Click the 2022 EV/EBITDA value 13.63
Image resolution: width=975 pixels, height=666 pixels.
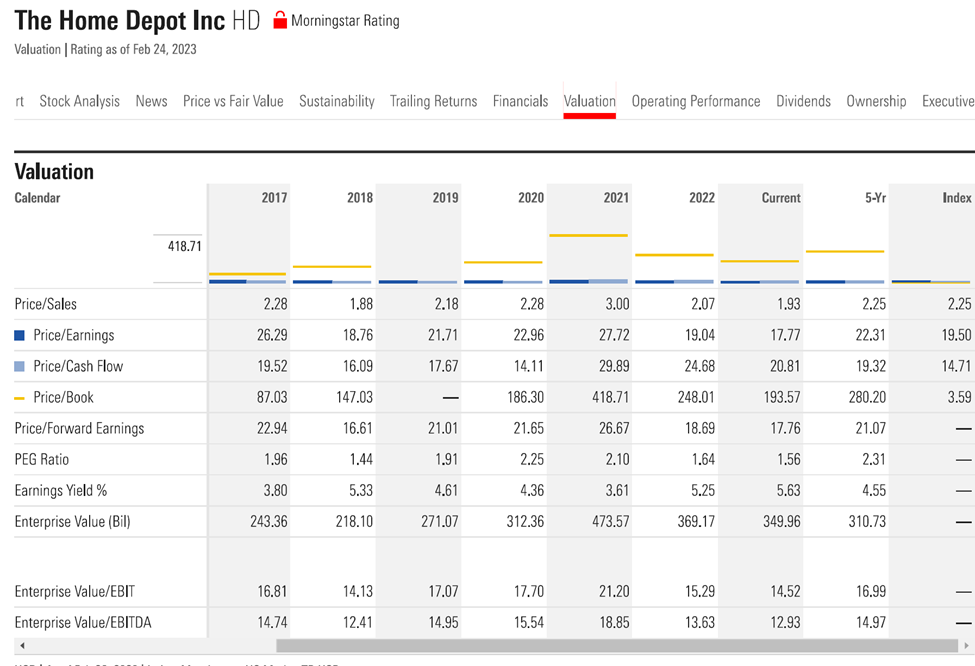coord(700,622)
